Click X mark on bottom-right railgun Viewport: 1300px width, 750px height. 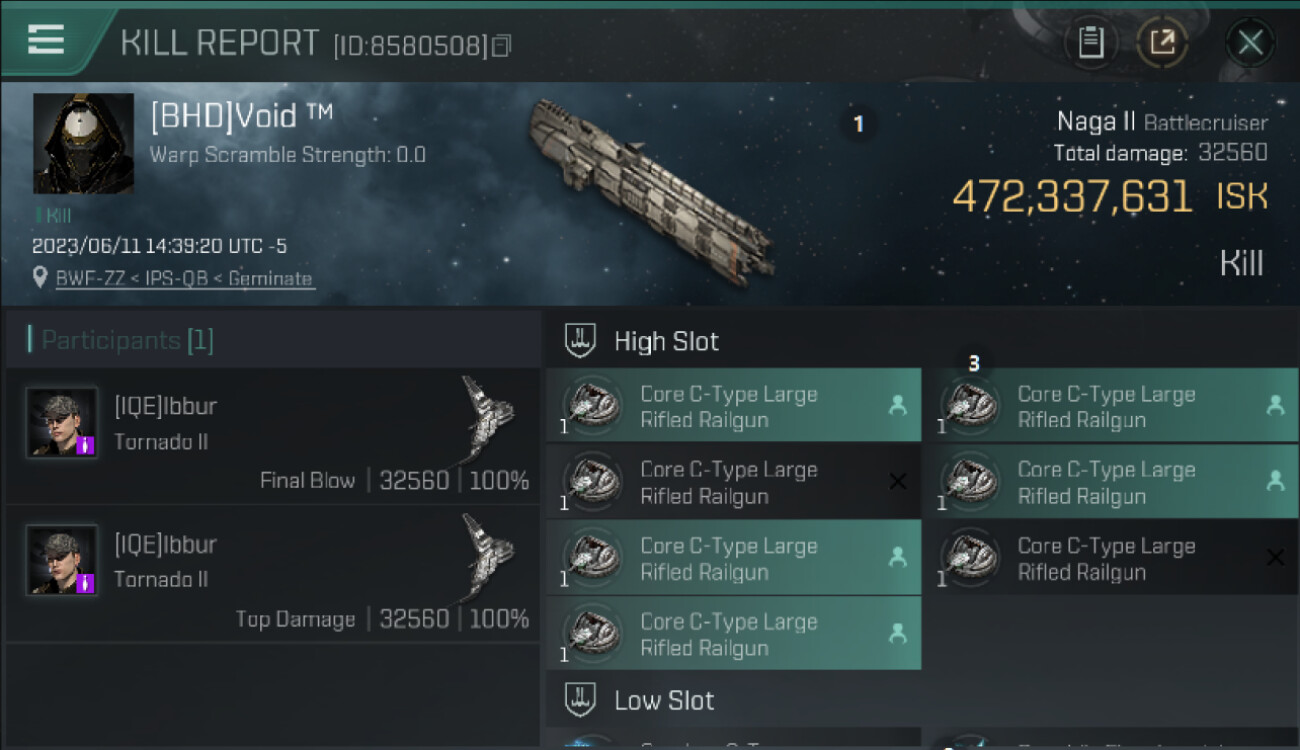[1275, 558]
